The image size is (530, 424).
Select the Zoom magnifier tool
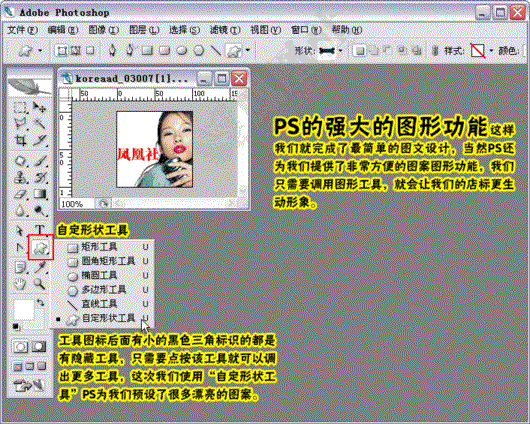tap(40, 284)
